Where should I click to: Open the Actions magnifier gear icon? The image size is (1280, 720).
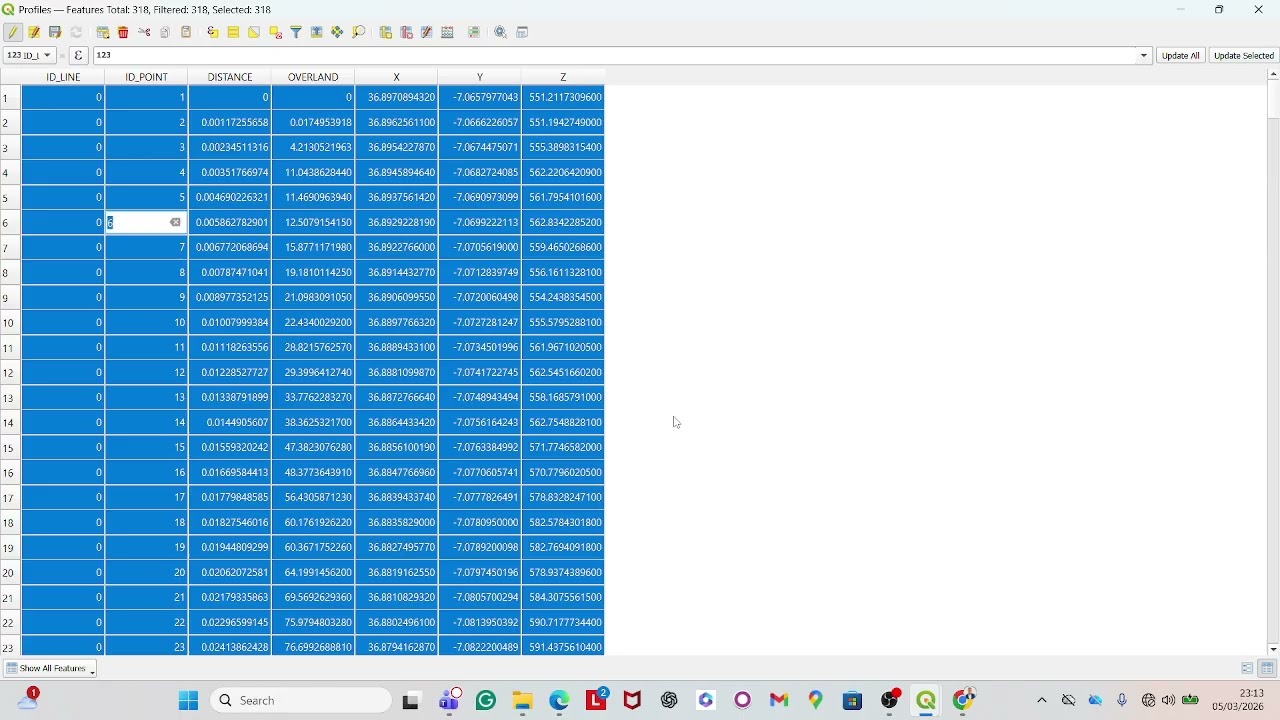point(501,32)
